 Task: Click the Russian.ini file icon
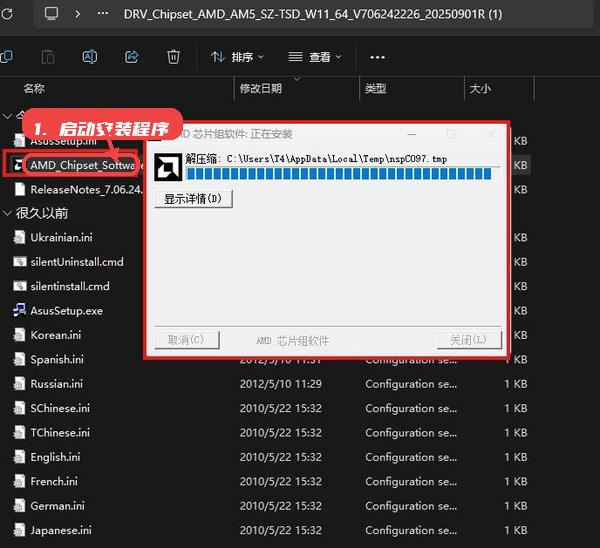tap(20, 384)
